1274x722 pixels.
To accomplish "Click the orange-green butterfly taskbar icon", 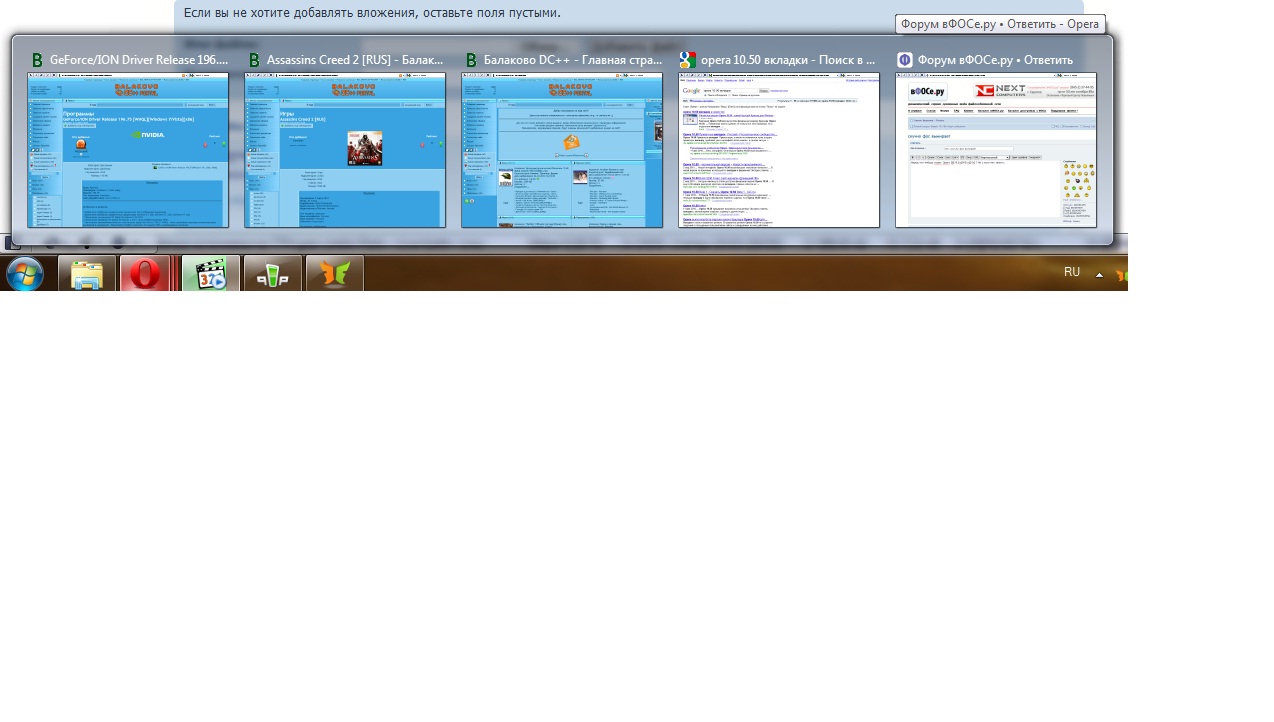I will [334, 274].
